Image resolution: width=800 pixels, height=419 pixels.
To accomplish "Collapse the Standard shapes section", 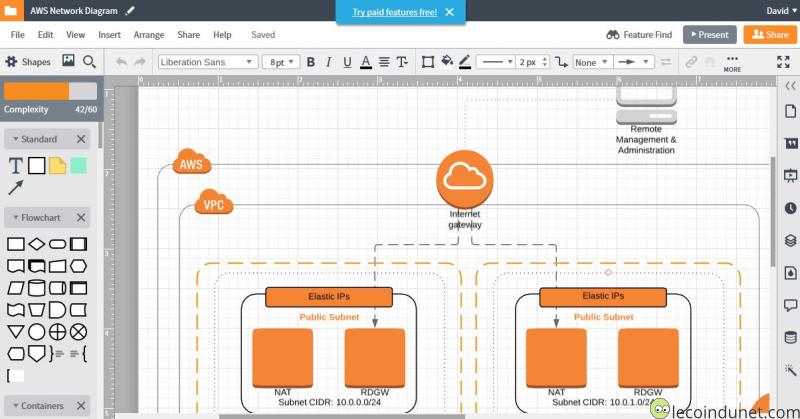I will [16, 139].
